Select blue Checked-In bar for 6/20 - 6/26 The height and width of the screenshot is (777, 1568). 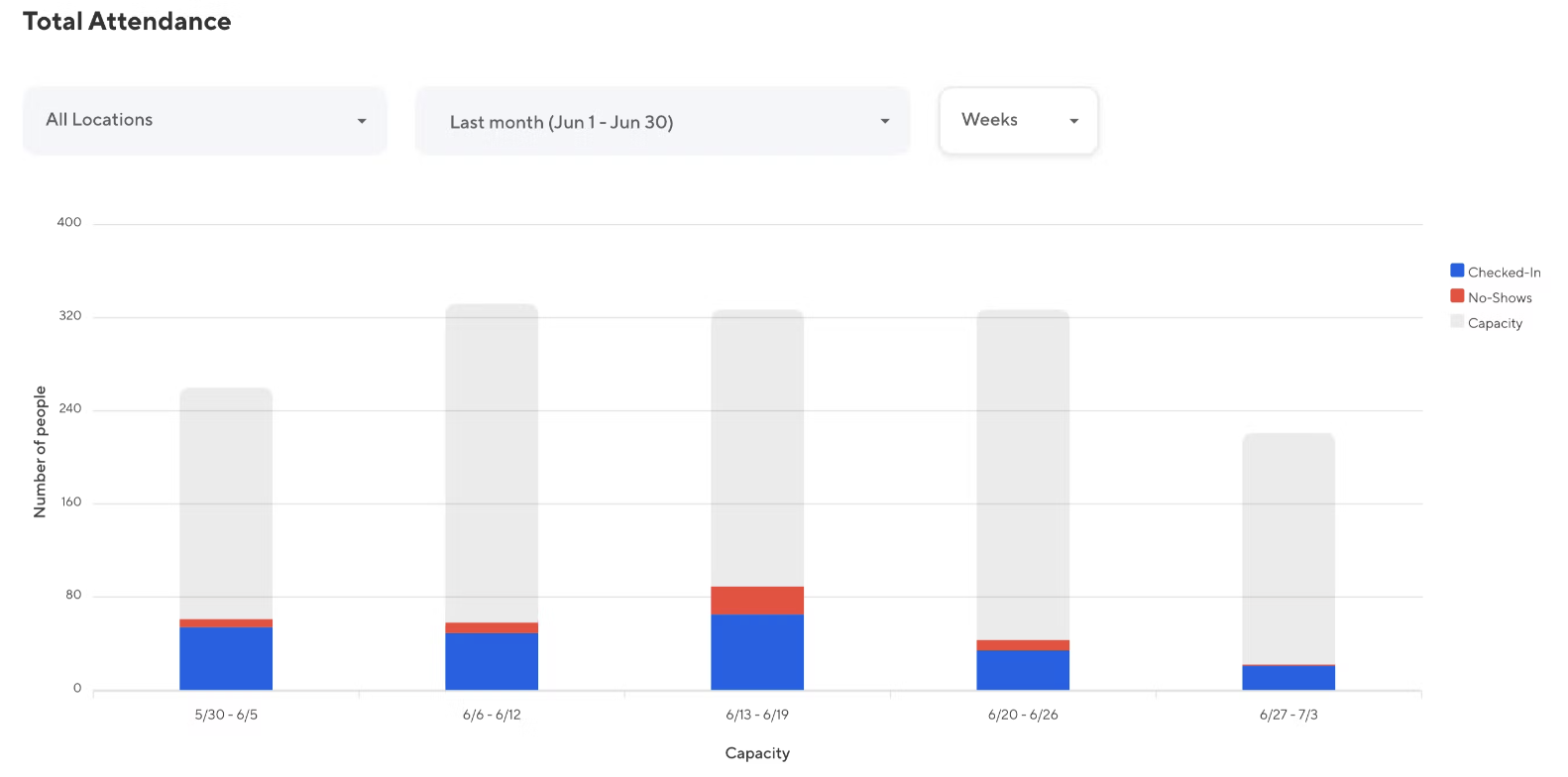1023,669
